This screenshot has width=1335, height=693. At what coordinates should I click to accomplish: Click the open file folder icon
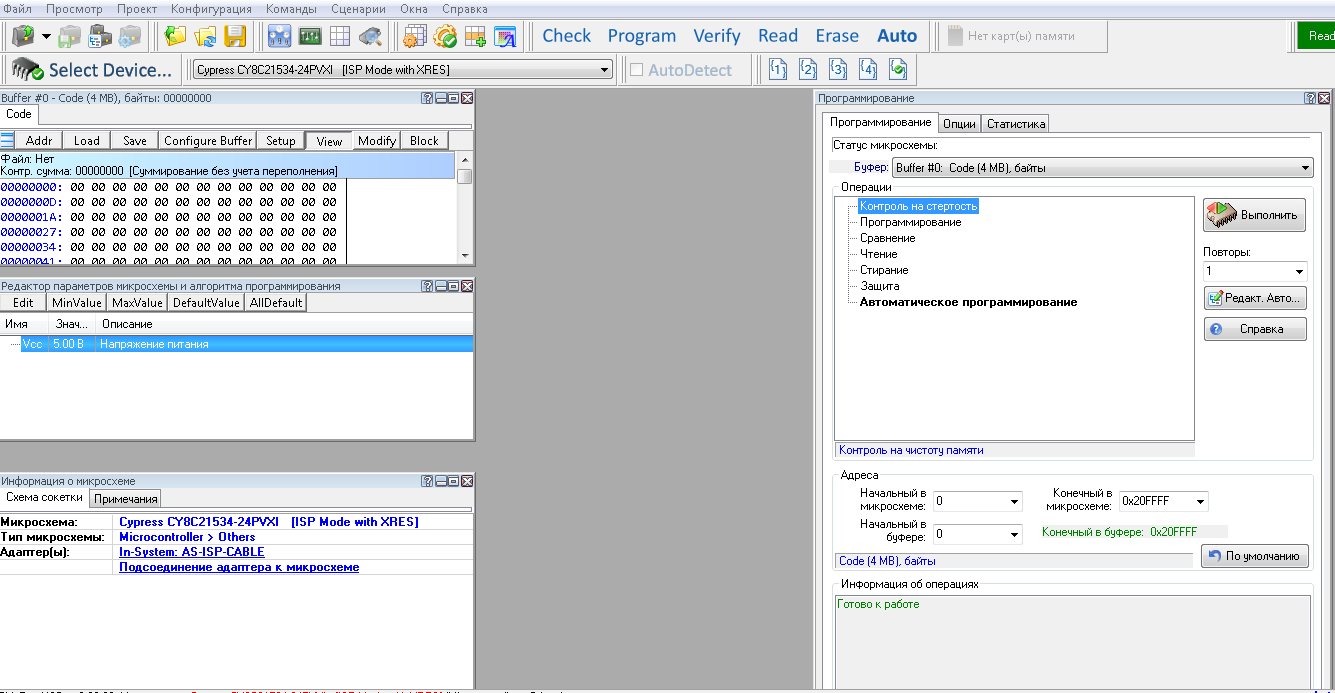pyautogui.click(x=175, y=37)
